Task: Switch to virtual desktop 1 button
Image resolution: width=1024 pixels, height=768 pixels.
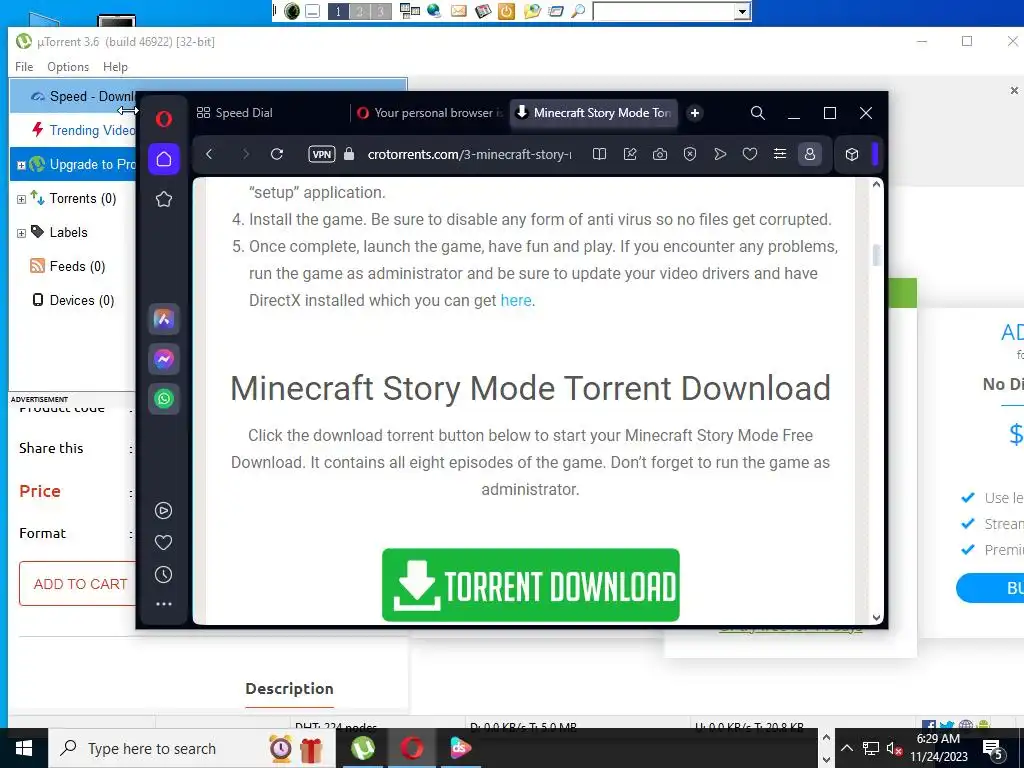Action: (338, 11)
